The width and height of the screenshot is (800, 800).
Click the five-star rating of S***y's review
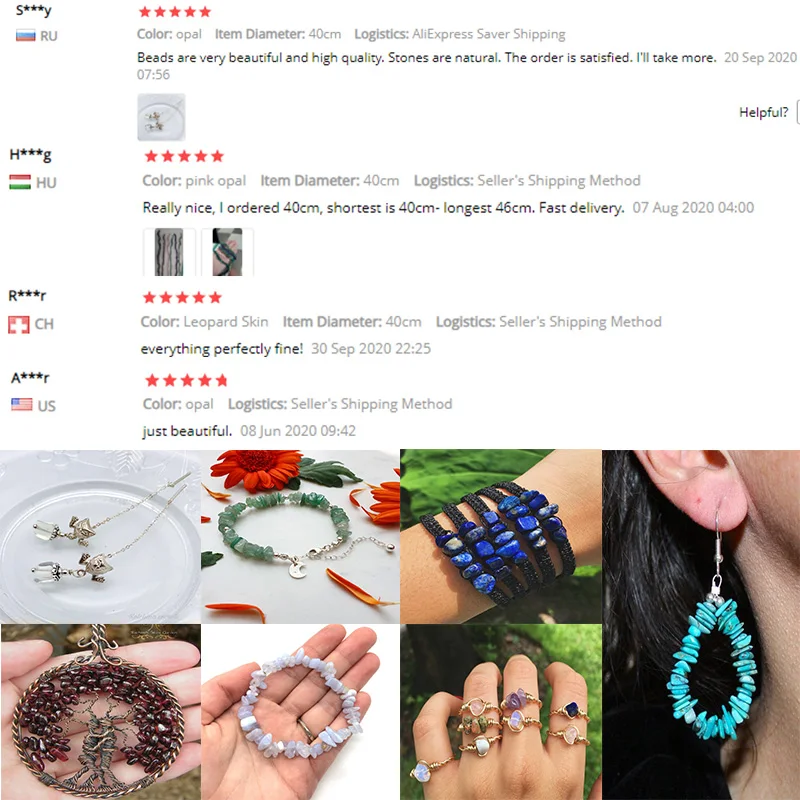[175, 12]
